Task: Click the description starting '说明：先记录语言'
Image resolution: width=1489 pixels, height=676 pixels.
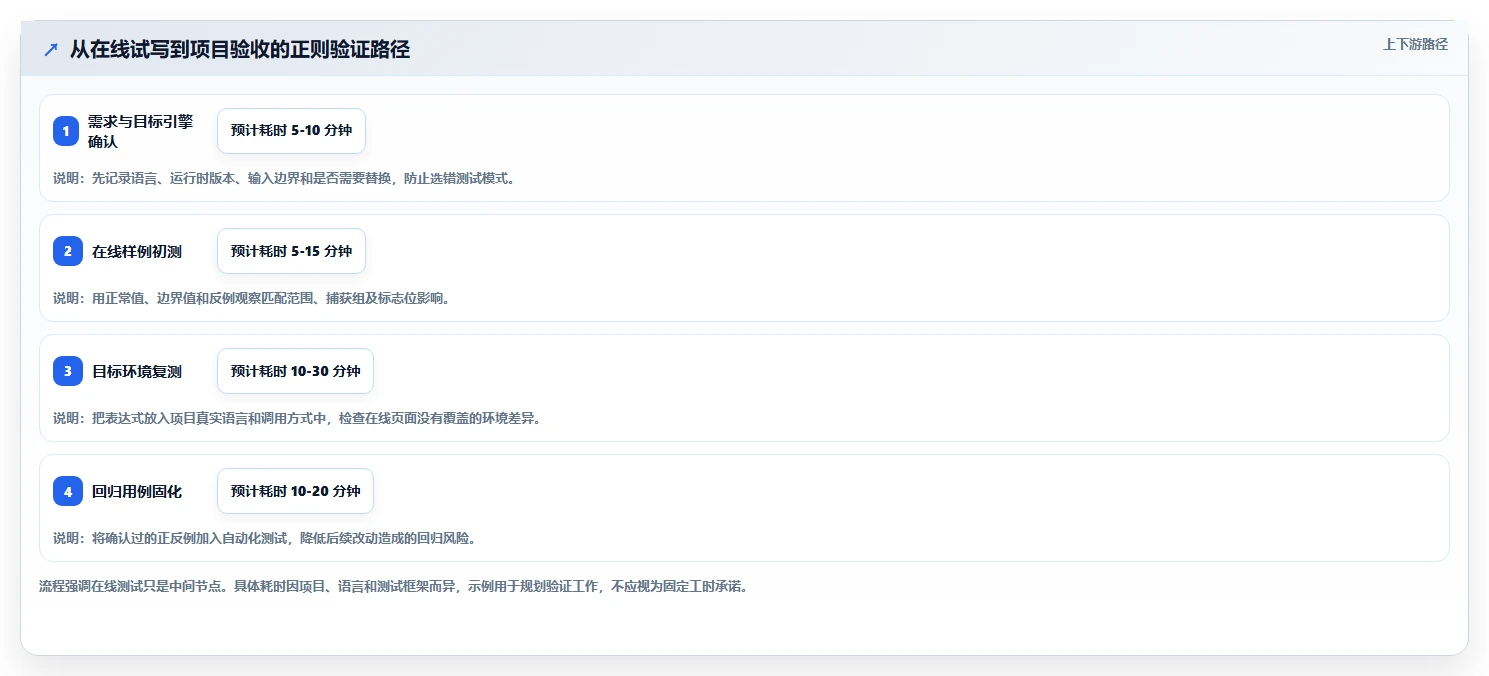Action: (284, 179)
